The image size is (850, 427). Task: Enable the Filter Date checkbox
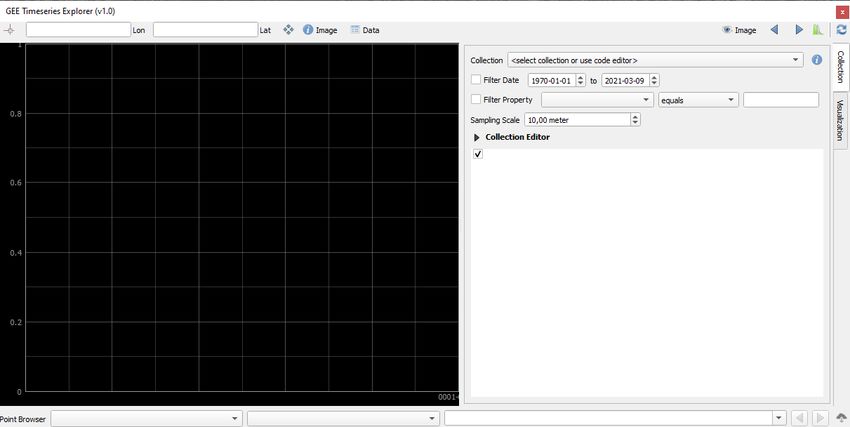[x=476, y=80]
